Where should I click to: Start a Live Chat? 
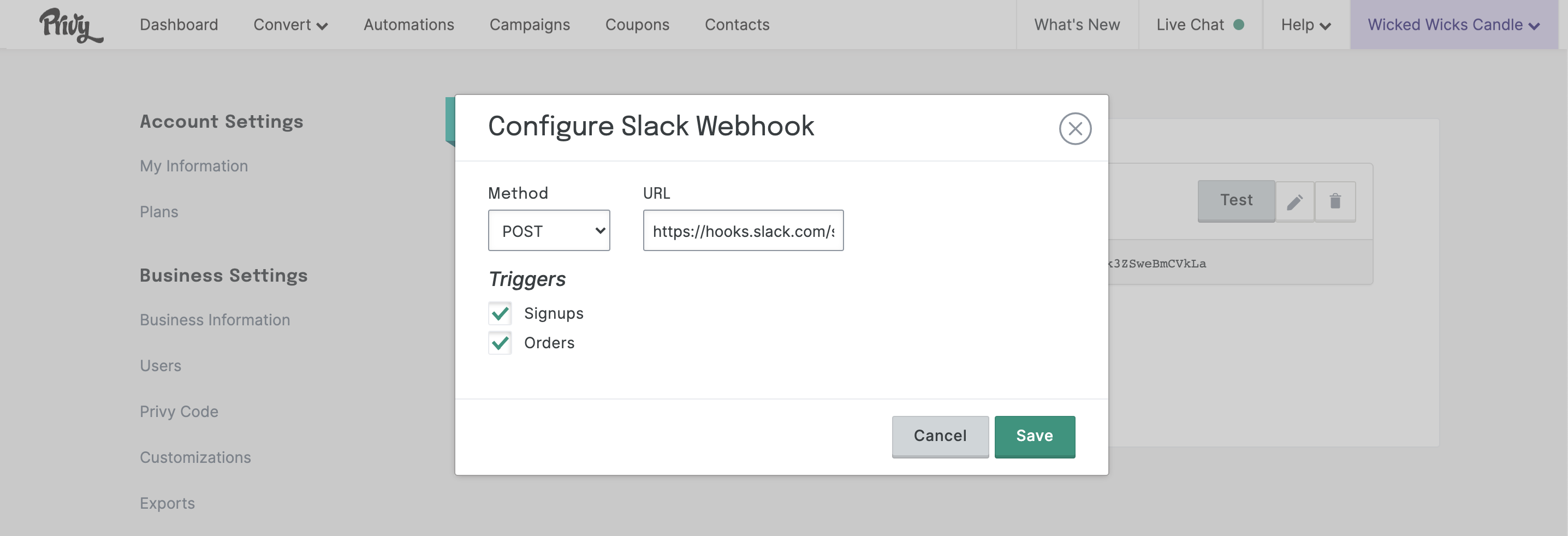pos(1199,25)
